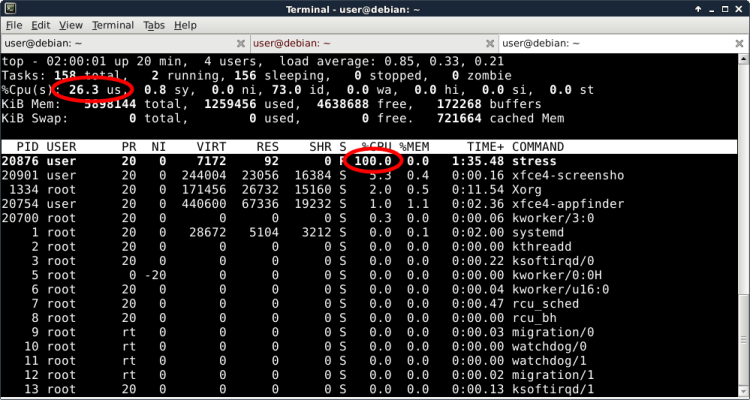Click the 26.3 us CPU value

pos(95,90)
